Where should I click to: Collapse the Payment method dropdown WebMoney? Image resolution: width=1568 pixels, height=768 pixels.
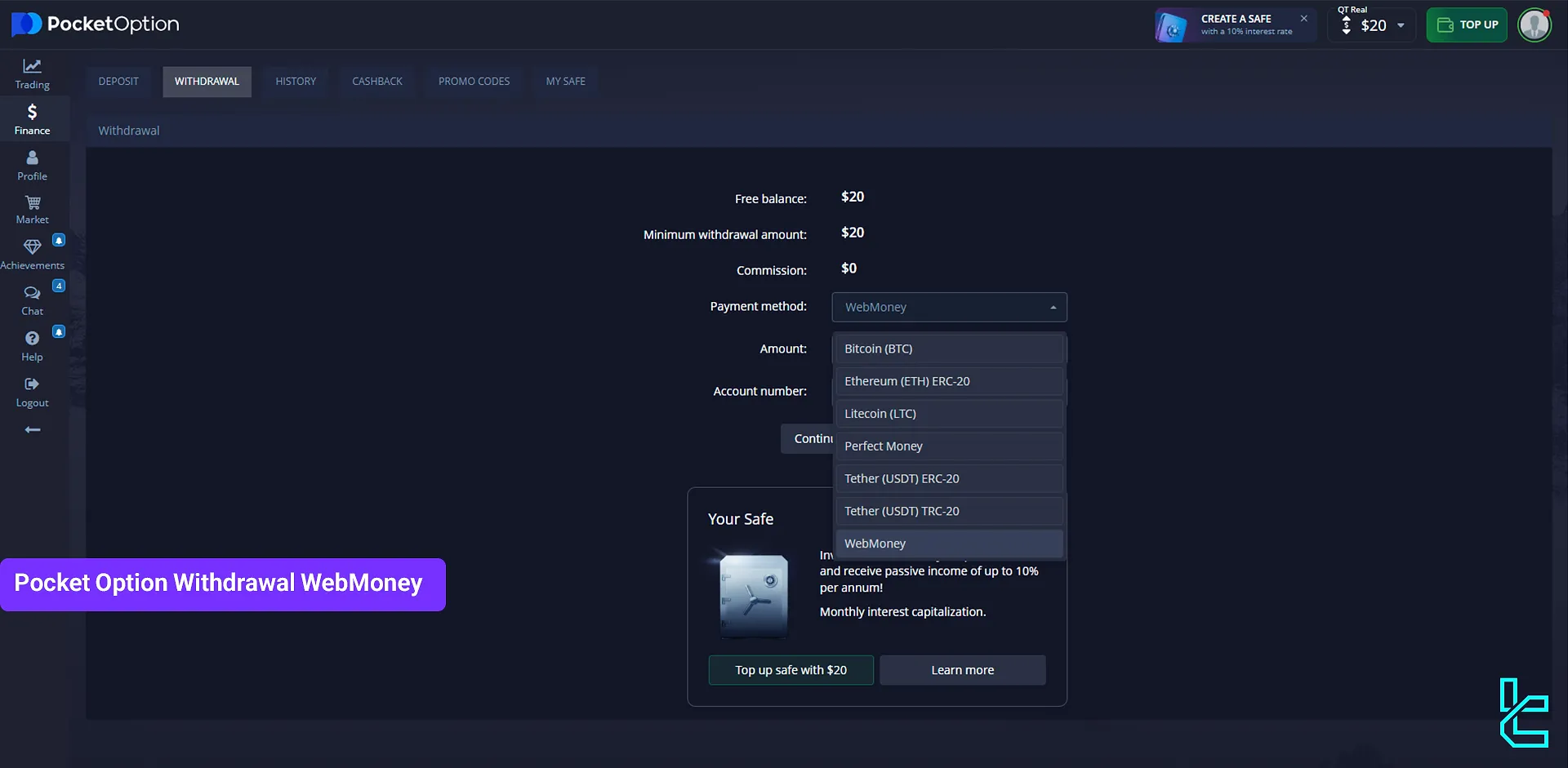coord(949,307)
